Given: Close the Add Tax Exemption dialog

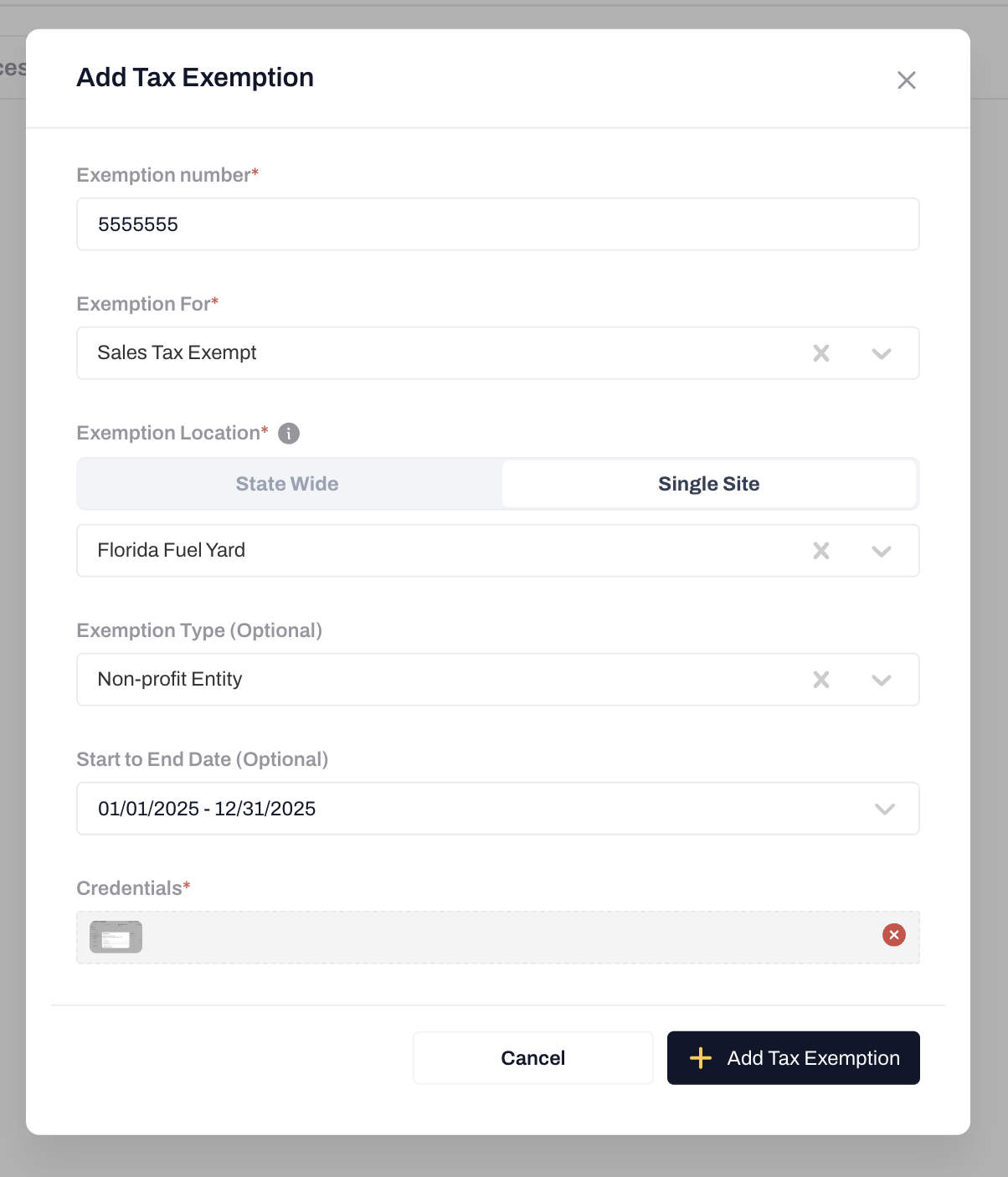Looking at the screenshot, I should tap(906, 80).
